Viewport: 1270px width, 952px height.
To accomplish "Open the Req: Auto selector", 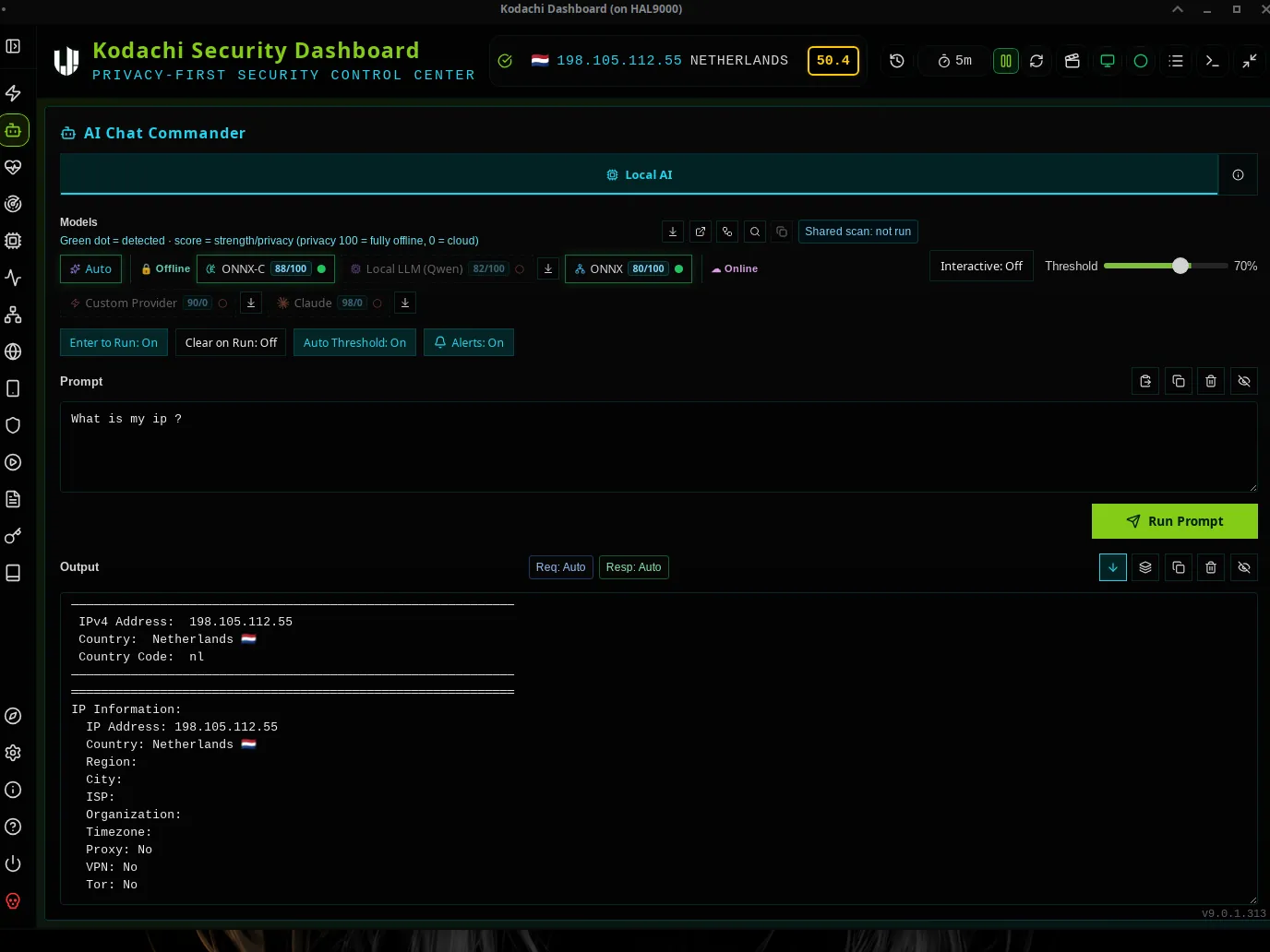I will (561, 567).
